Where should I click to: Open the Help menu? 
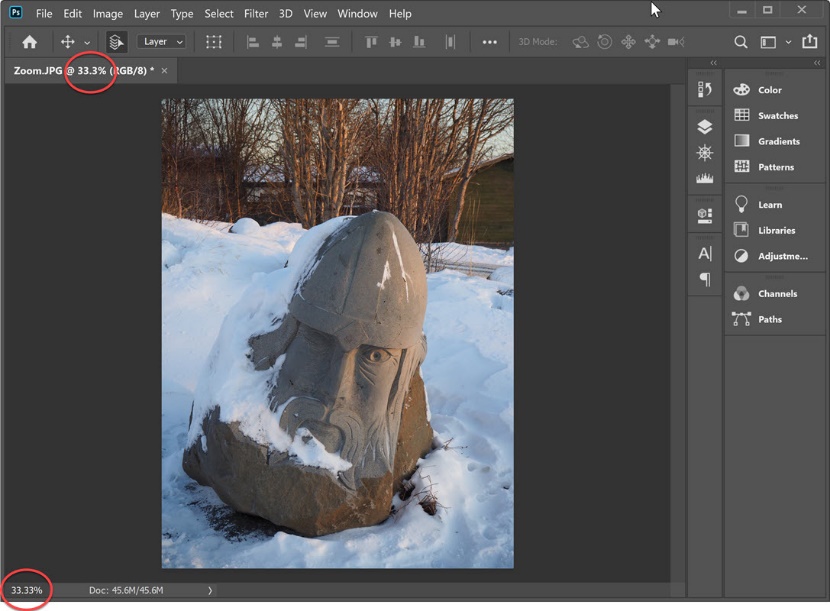tap(400, 14)
